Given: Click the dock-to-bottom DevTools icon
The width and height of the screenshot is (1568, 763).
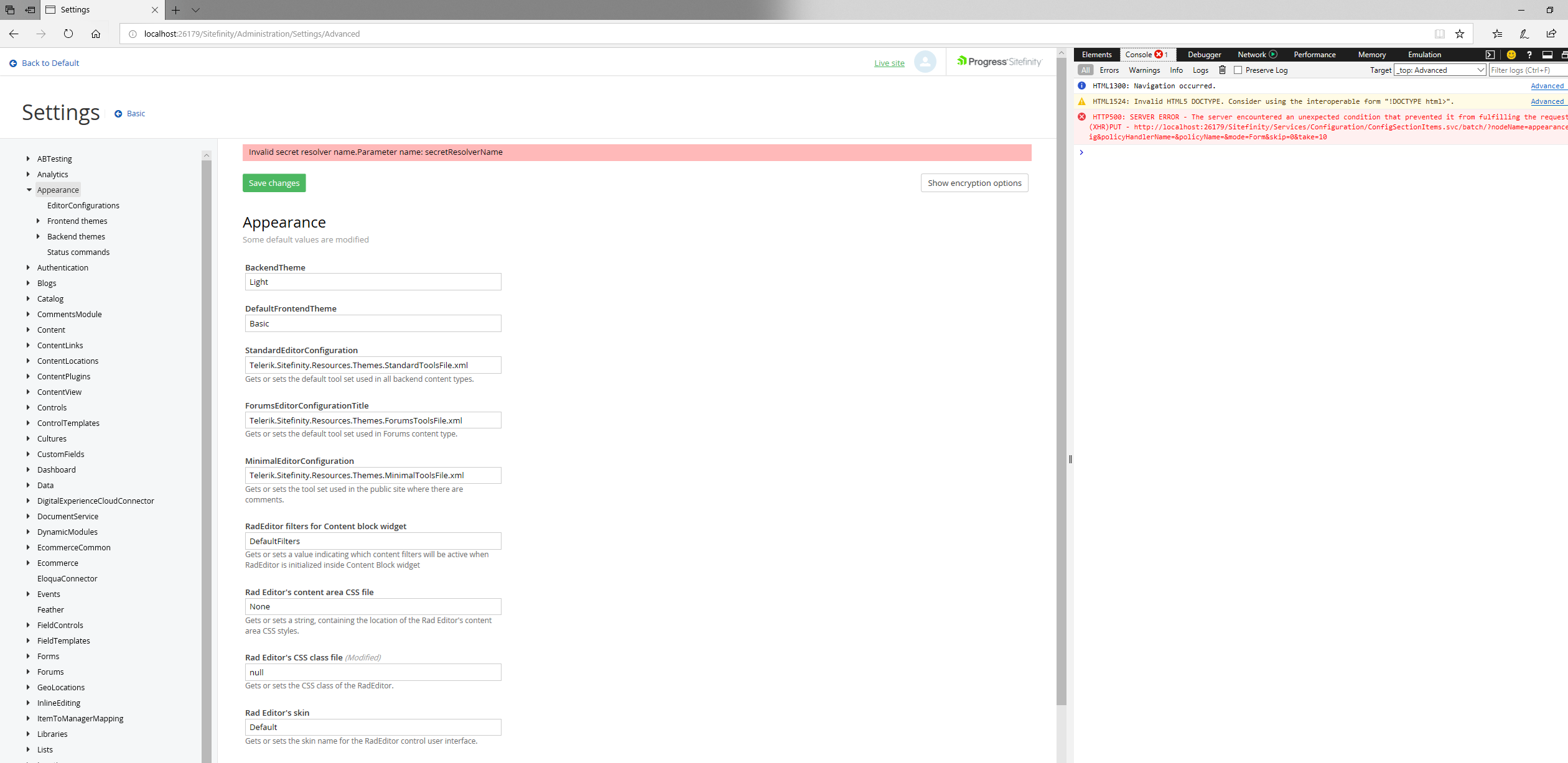Looking at the screenshot, I should 1547,55.
